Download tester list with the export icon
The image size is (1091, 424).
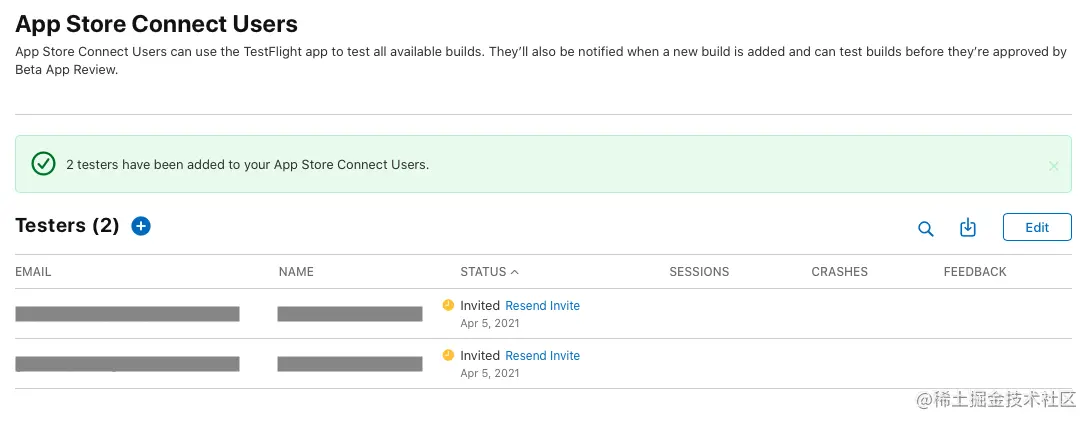click(x=968, y=228)
